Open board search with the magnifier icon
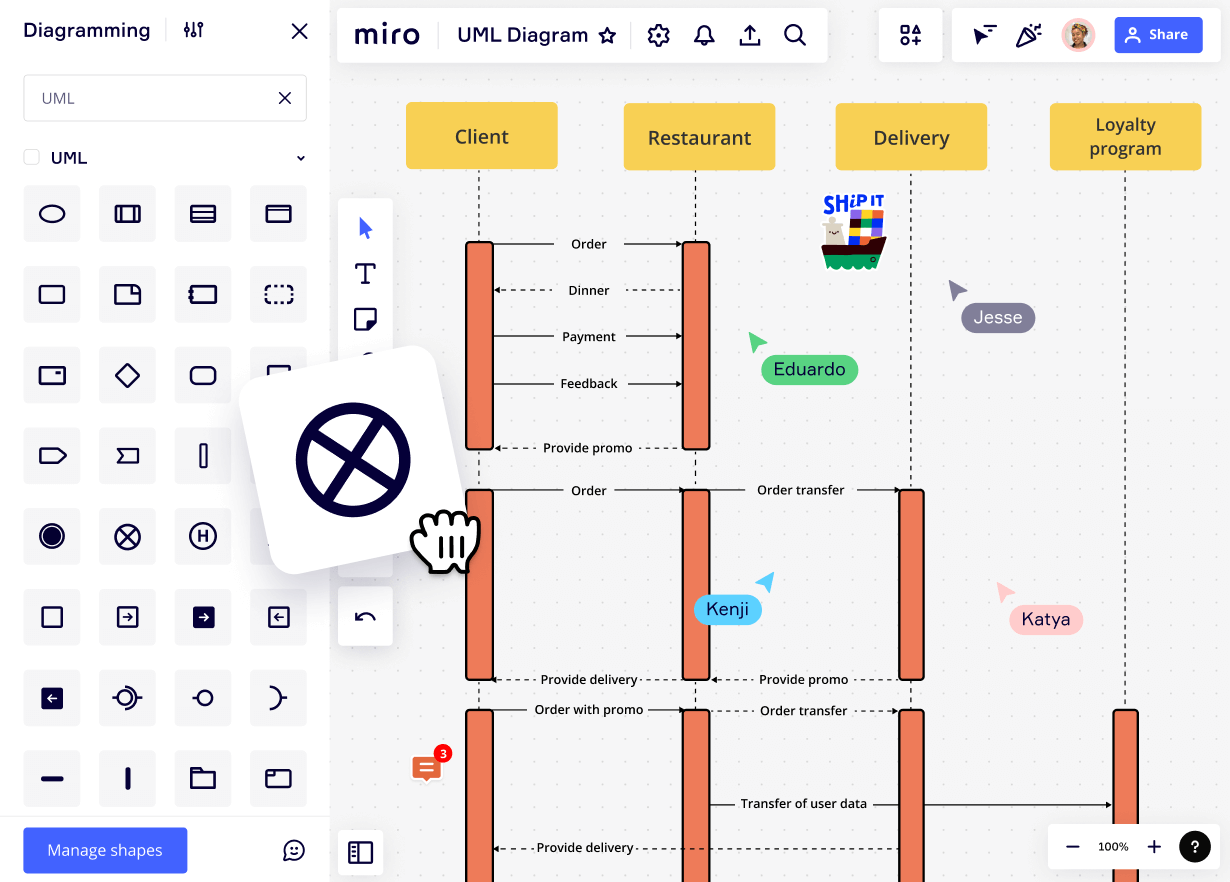1230x882 pixels. click(x=795, y=34)
